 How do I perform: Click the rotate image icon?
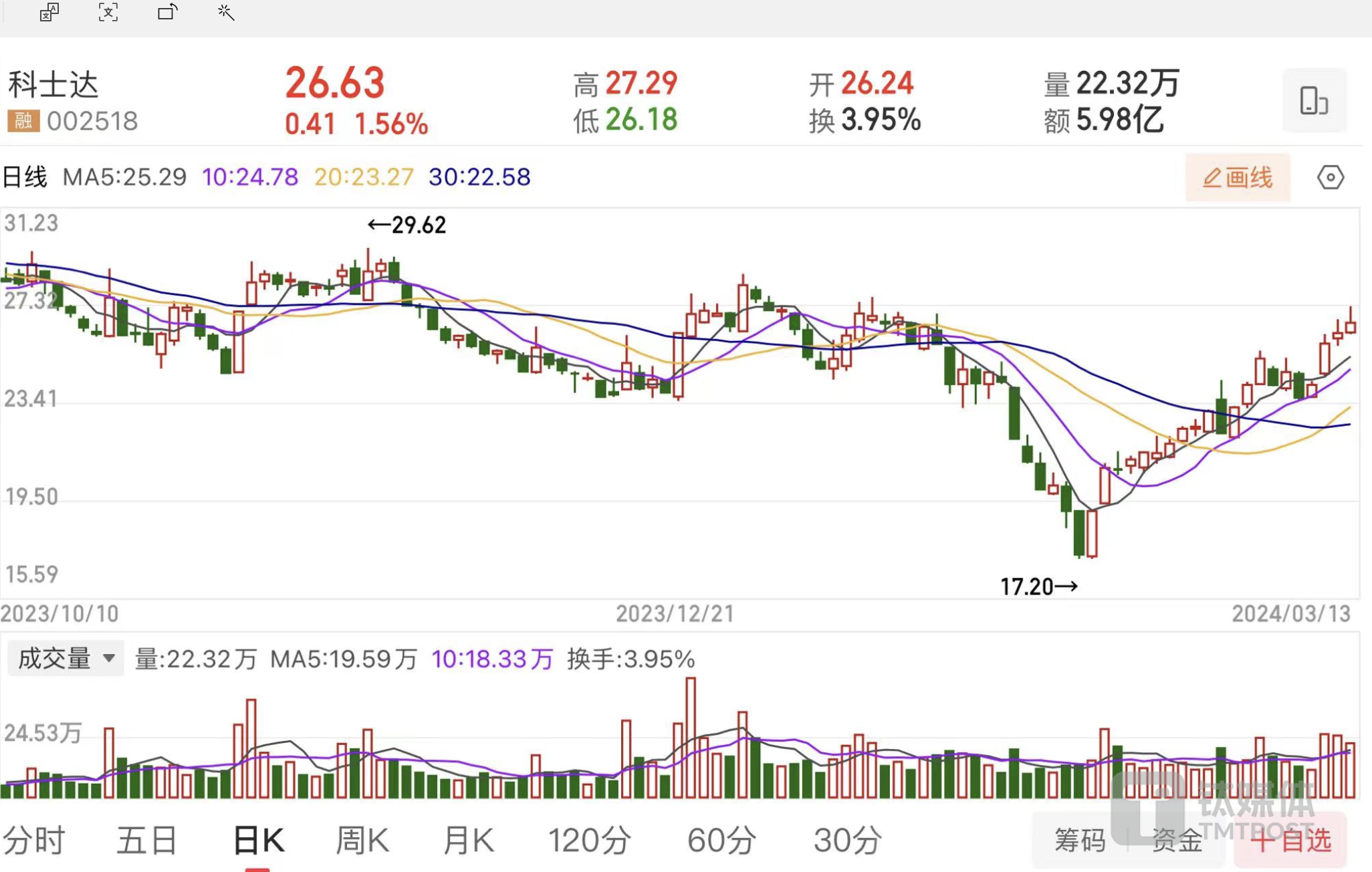[x=167, y=12]
